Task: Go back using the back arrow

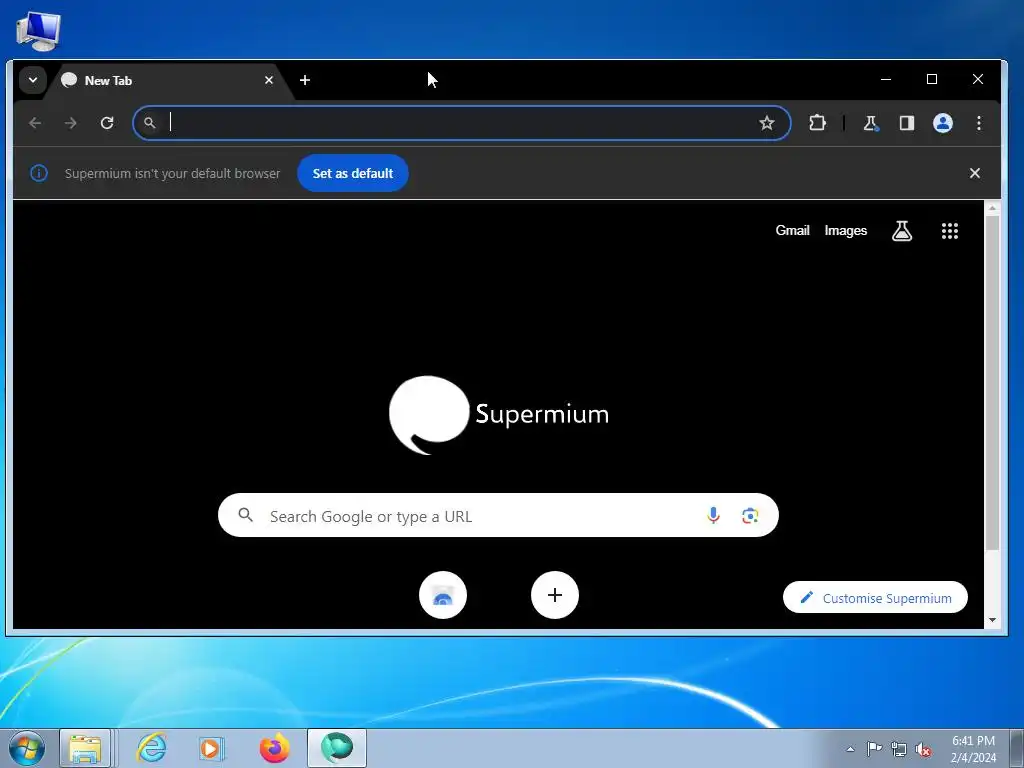Action: (35, 123)
